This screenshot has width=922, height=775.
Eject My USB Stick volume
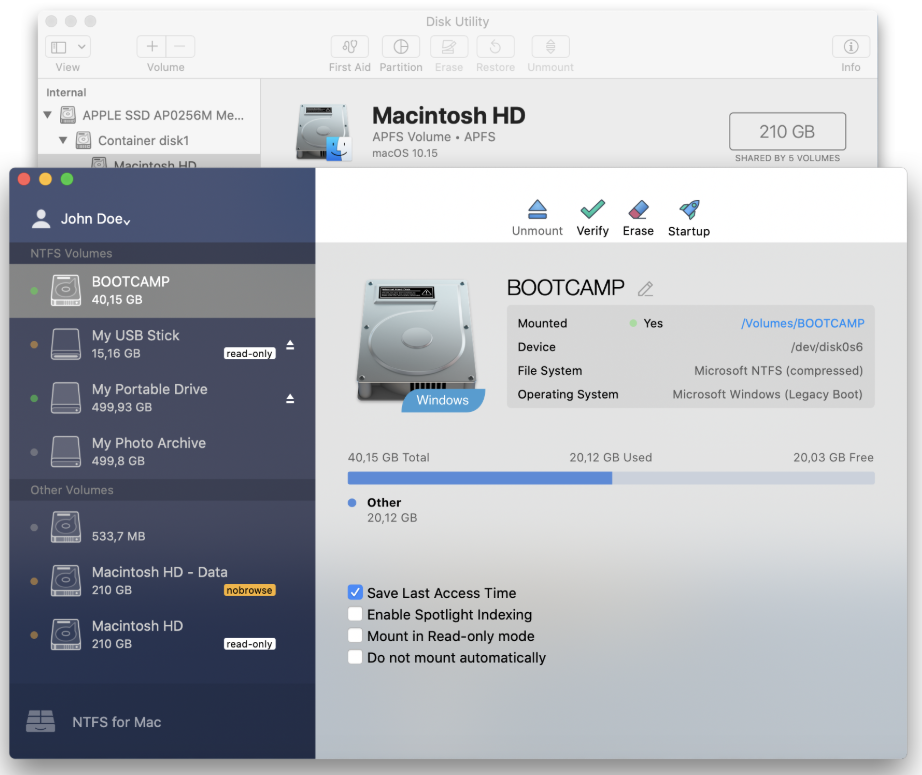(290, 345)
